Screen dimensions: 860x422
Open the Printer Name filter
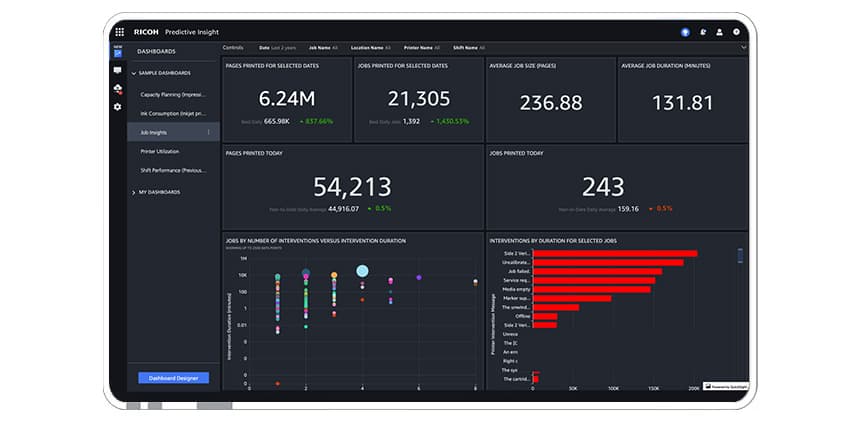pyautogui.click(x=425, y=47)
